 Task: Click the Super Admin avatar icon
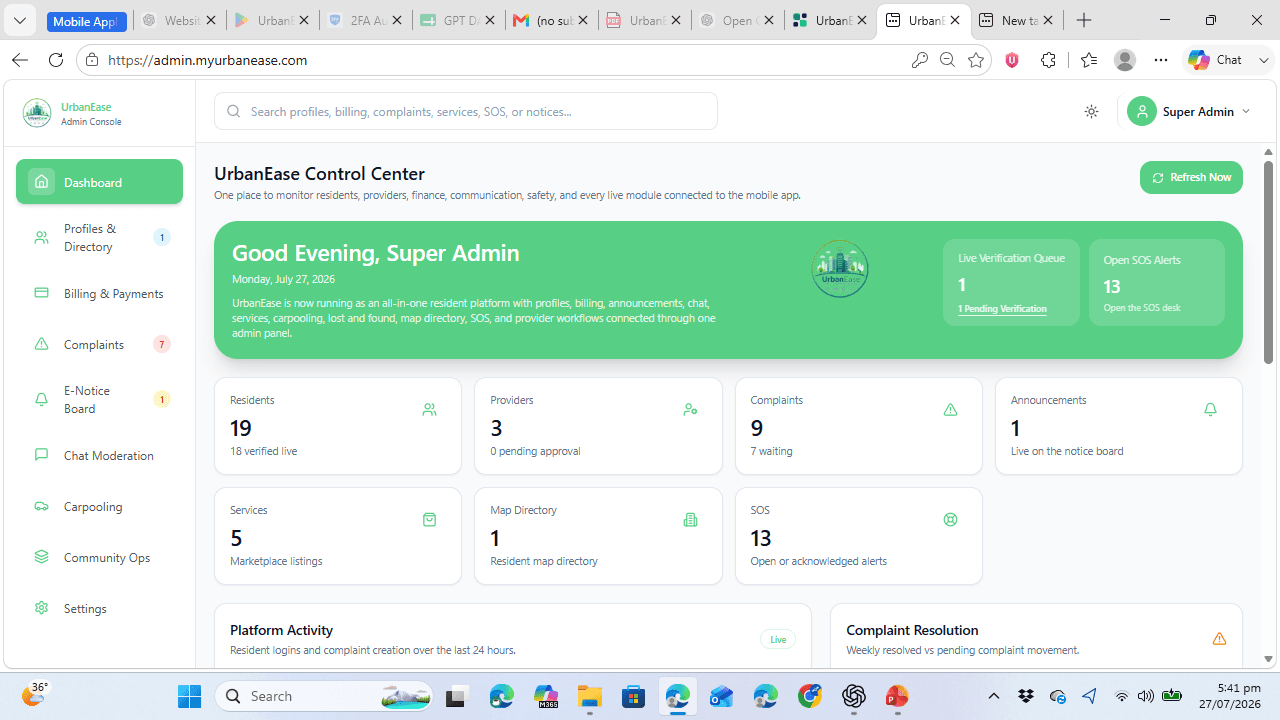(x=1142, y=112)
